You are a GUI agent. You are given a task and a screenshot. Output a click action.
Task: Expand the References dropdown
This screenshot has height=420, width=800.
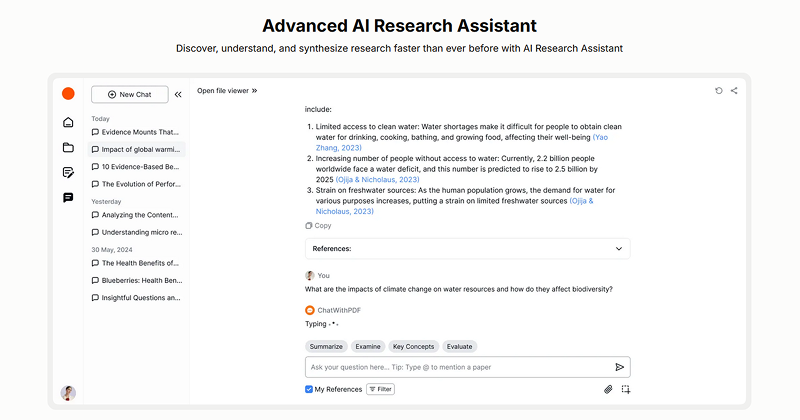click(x=467, y=249)
